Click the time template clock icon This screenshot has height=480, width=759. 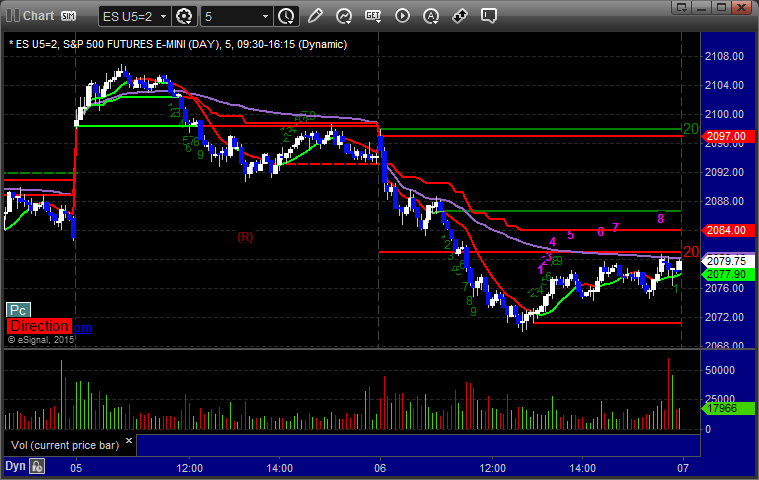pyautogui.click(x=286, y=16)
